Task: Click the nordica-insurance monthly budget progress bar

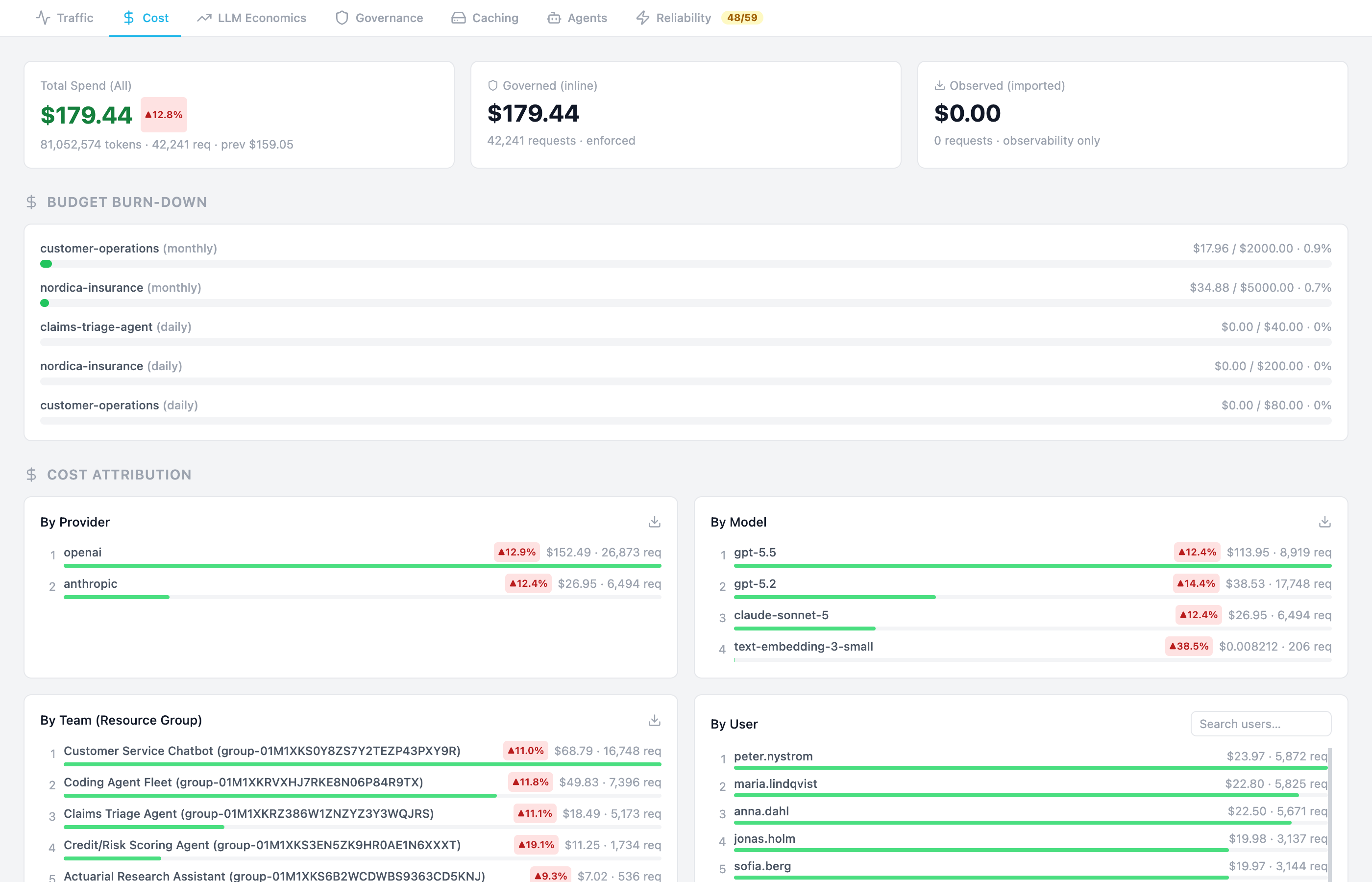Action: click(x=686, y=303)
